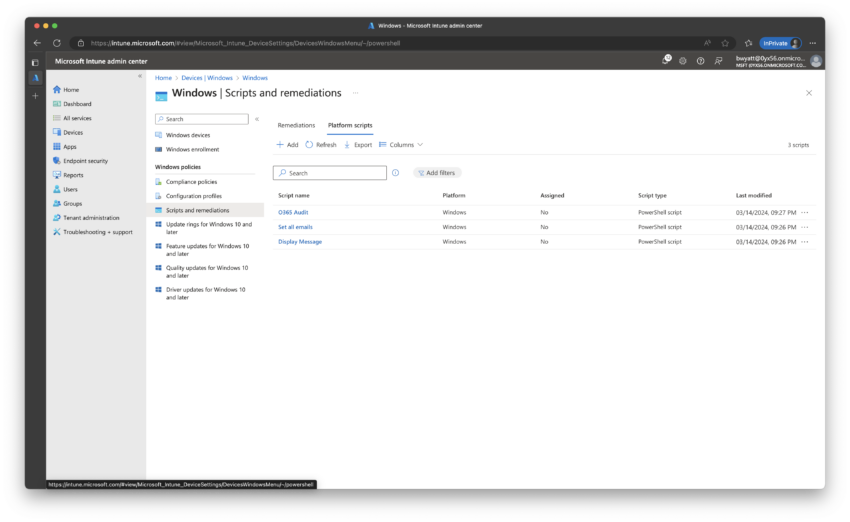Open the Set all emails script link
The image size is (850, 522).
coord(295,227)
